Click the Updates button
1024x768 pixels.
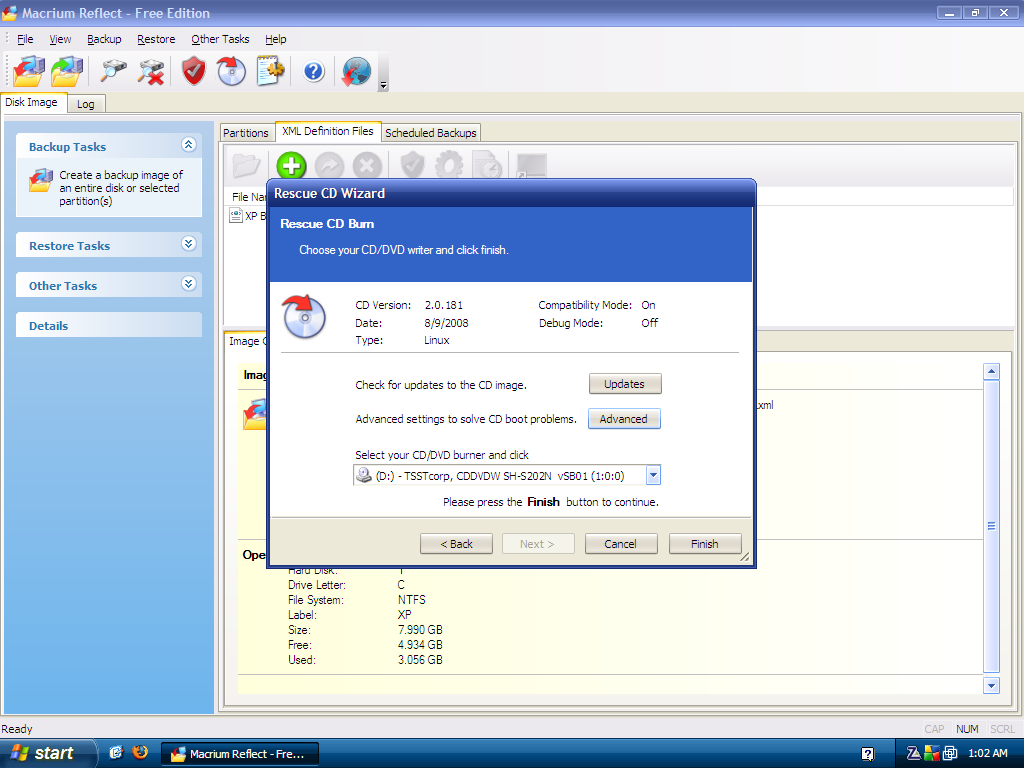(625, 384)
